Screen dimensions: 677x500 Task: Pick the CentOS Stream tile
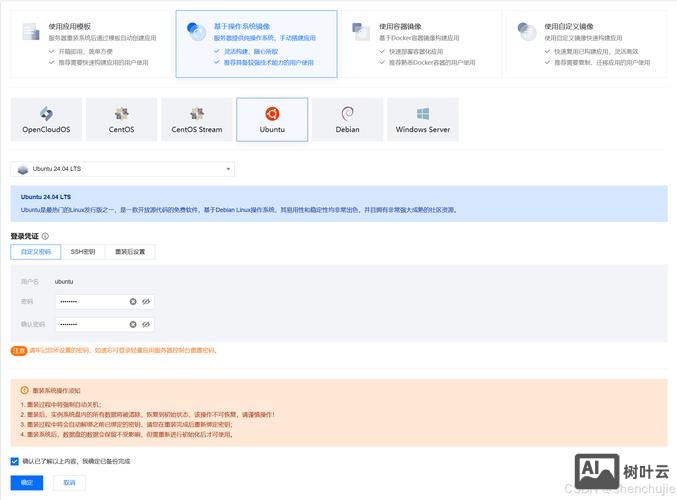coord(197,120)
